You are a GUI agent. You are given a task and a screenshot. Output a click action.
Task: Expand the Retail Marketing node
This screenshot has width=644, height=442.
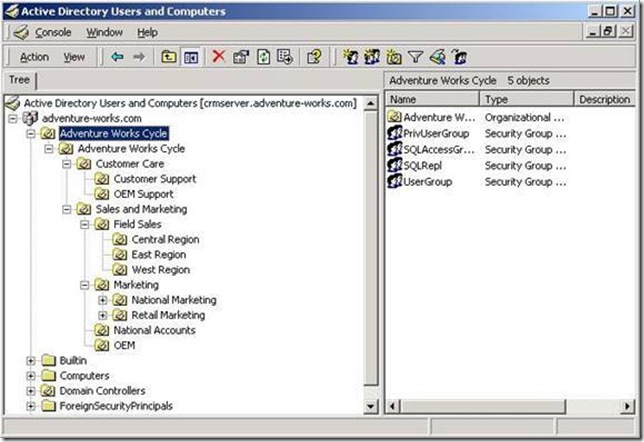coord(103,315)
